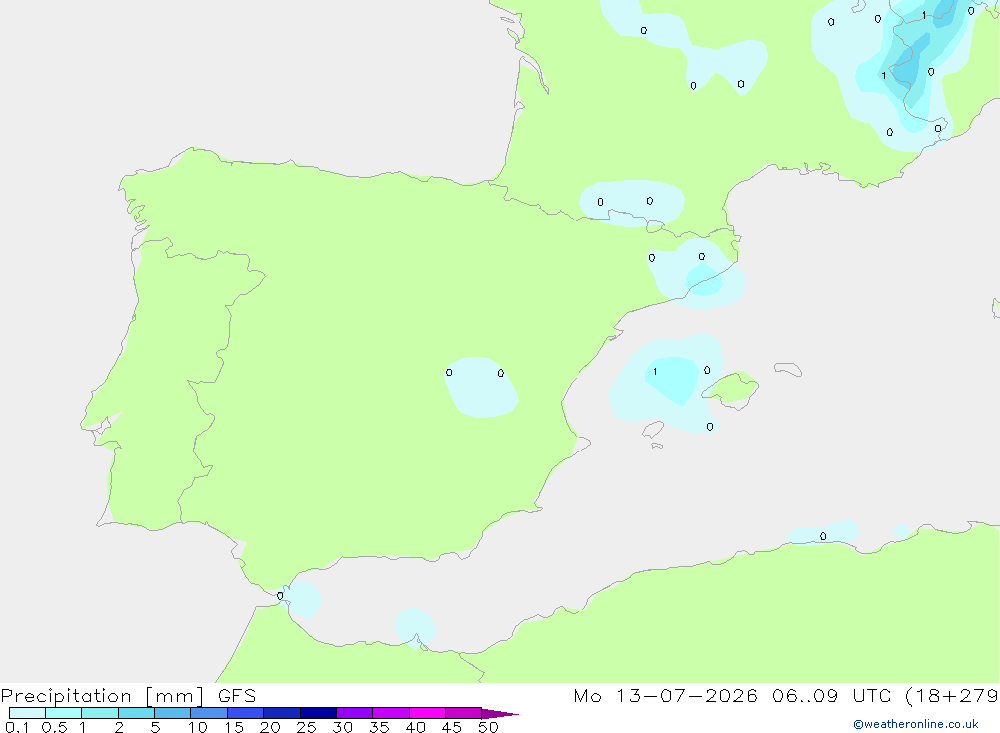
Task: Click the 5–10 mm legend color swatch
Action: [x=172, y=713]
